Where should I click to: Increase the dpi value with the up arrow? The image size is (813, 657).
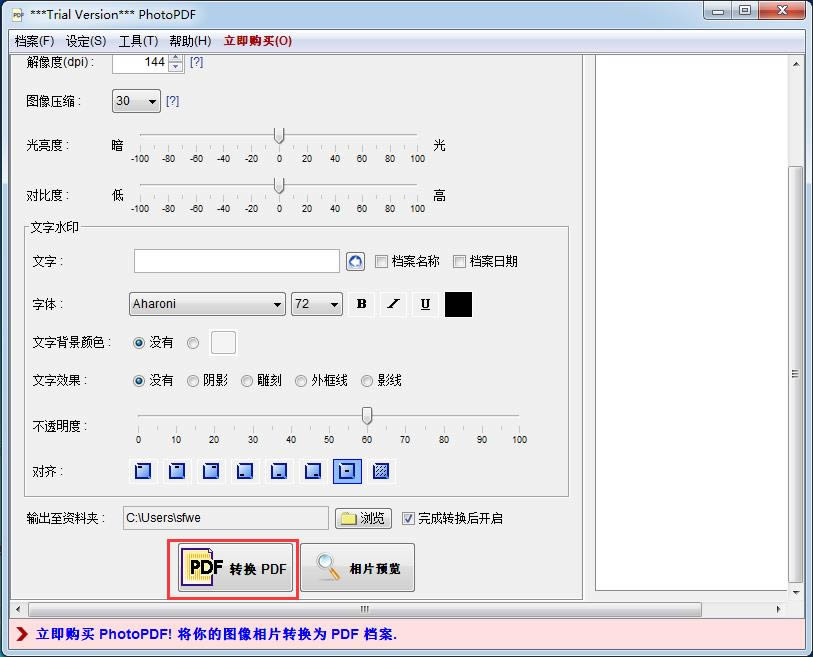[x=176, y=58]
